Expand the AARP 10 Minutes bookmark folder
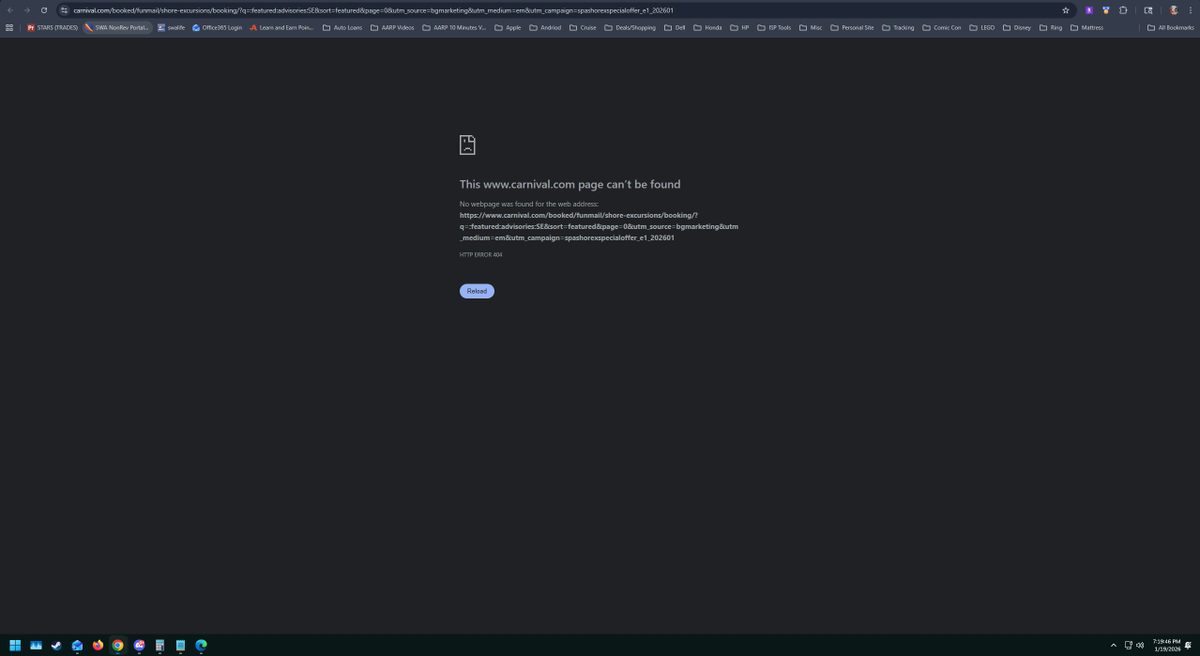 click(455, 27)
